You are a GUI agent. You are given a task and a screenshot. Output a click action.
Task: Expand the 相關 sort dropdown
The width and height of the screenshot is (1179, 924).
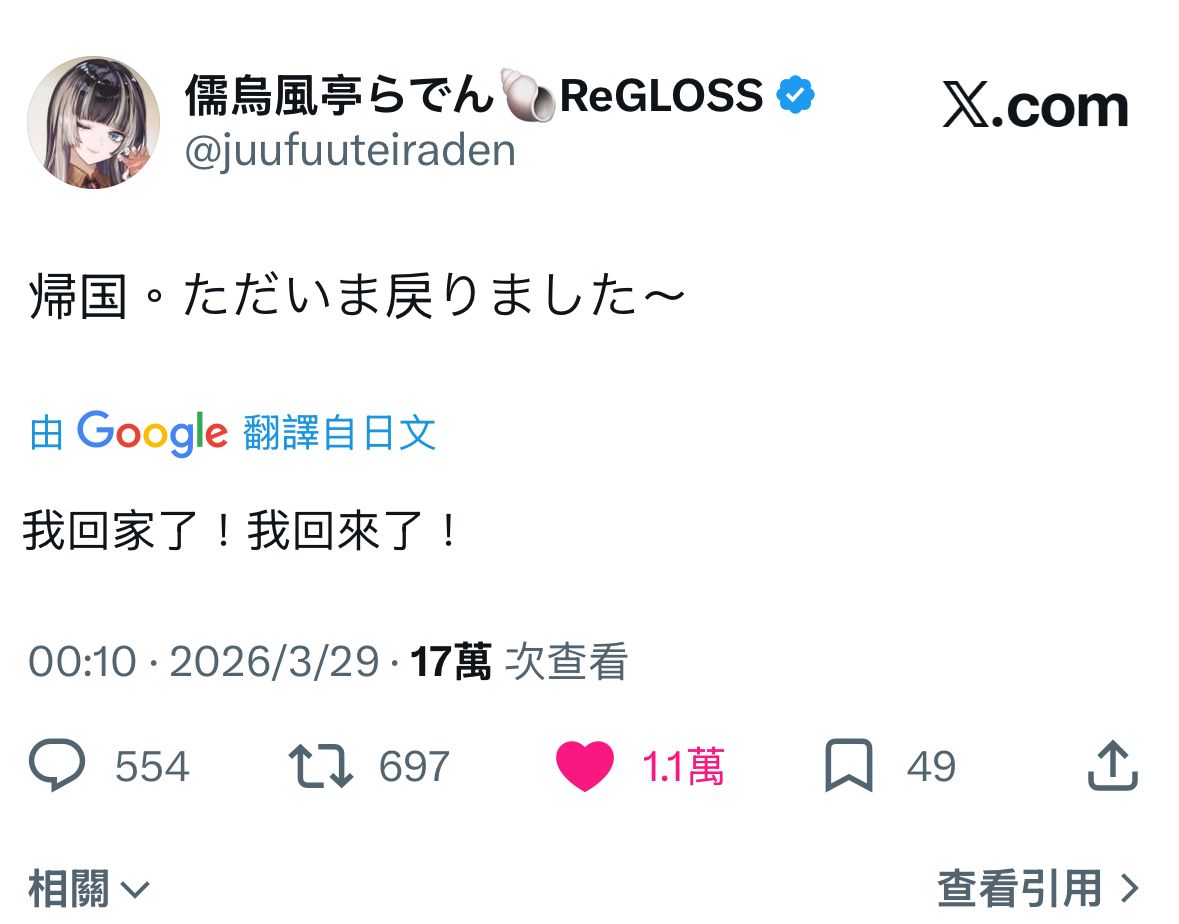[88, 888]
